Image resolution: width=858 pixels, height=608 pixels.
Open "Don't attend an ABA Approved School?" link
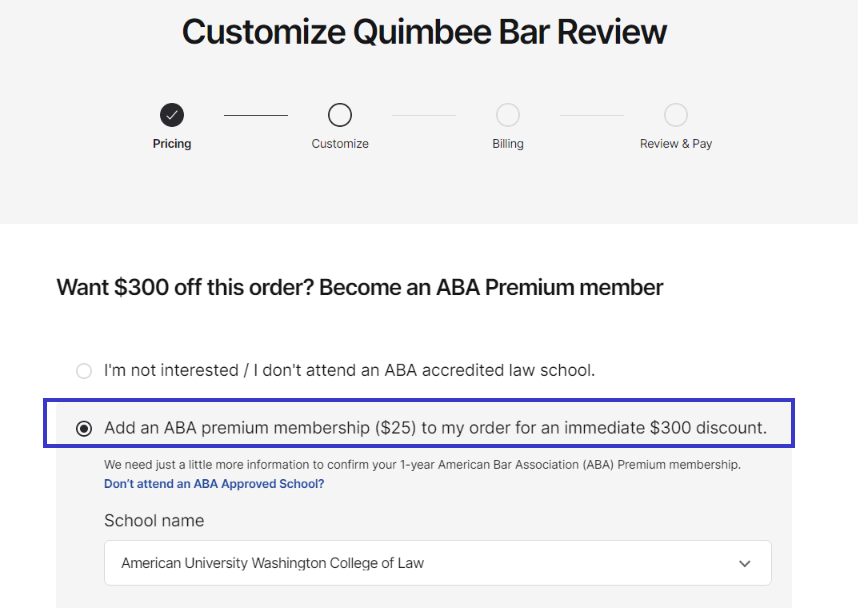[214, 484]
